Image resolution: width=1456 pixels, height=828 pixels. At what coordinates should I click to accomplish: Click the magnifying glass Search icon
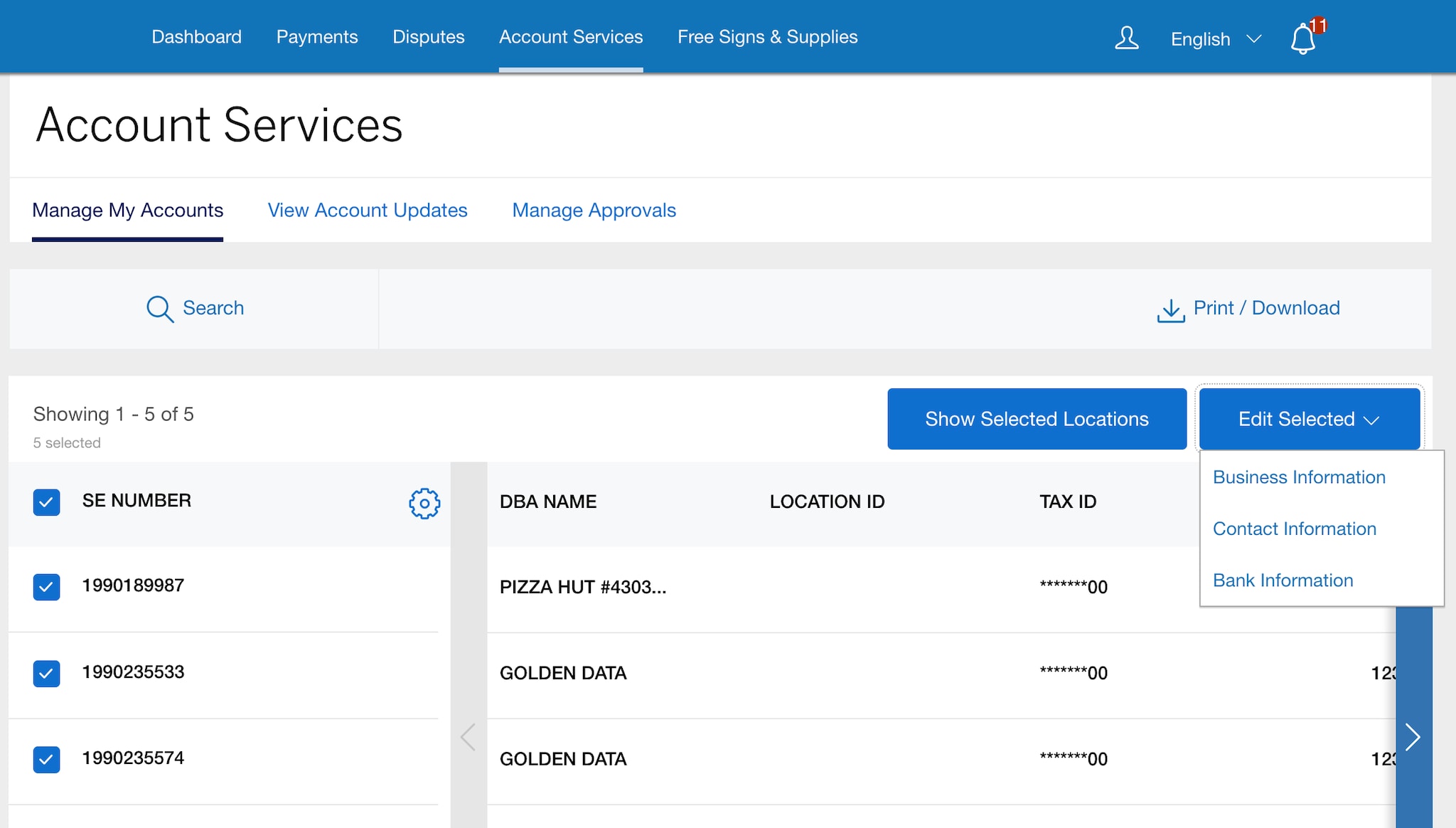pos(159,309)
